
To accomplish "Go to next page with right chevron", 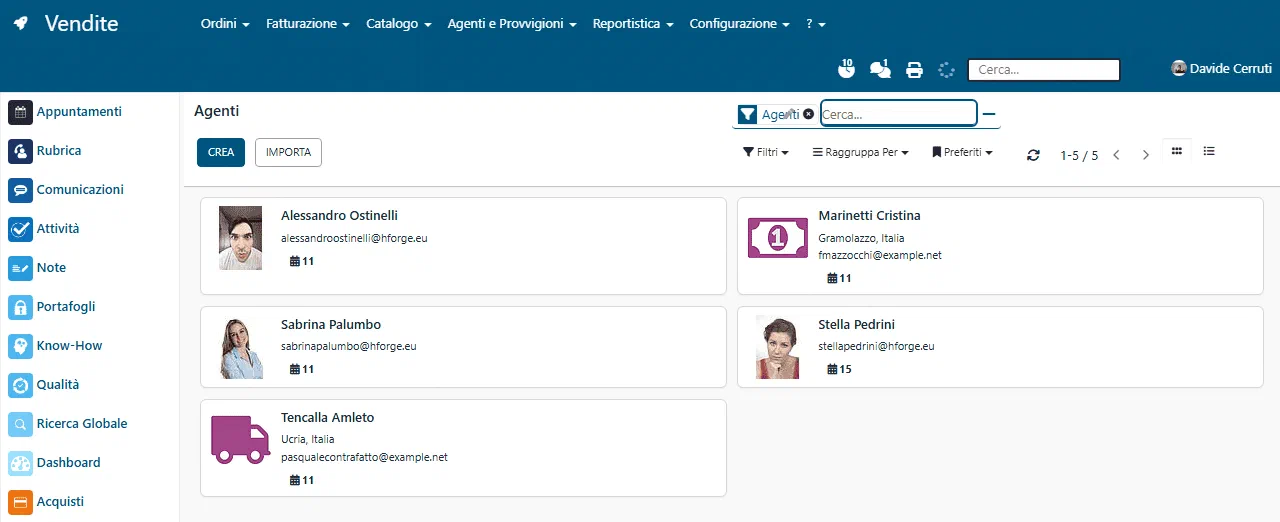I will [1146, 155].
